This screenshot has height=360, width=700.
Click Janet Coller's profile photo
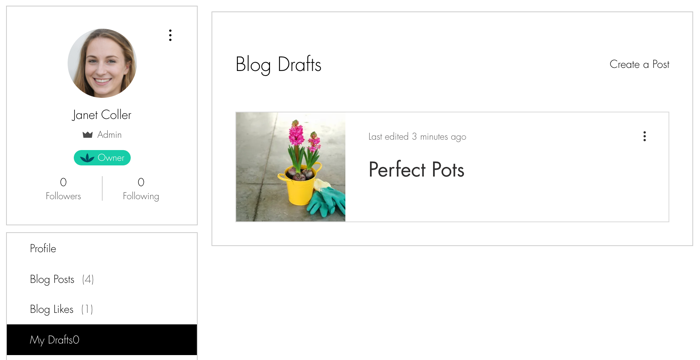[x=102, y=63]
